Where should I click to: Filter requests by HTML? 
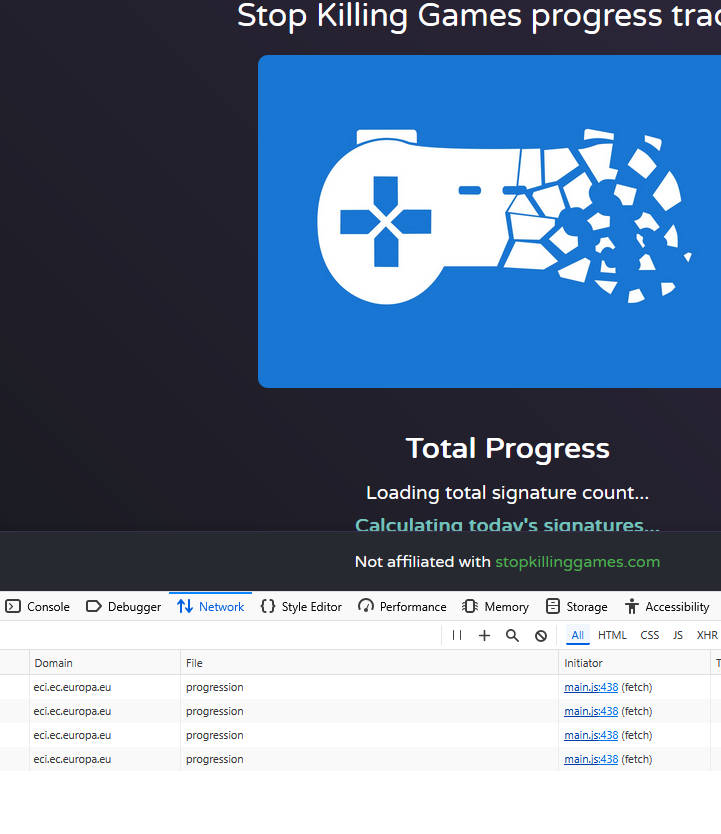coord(612,635)
